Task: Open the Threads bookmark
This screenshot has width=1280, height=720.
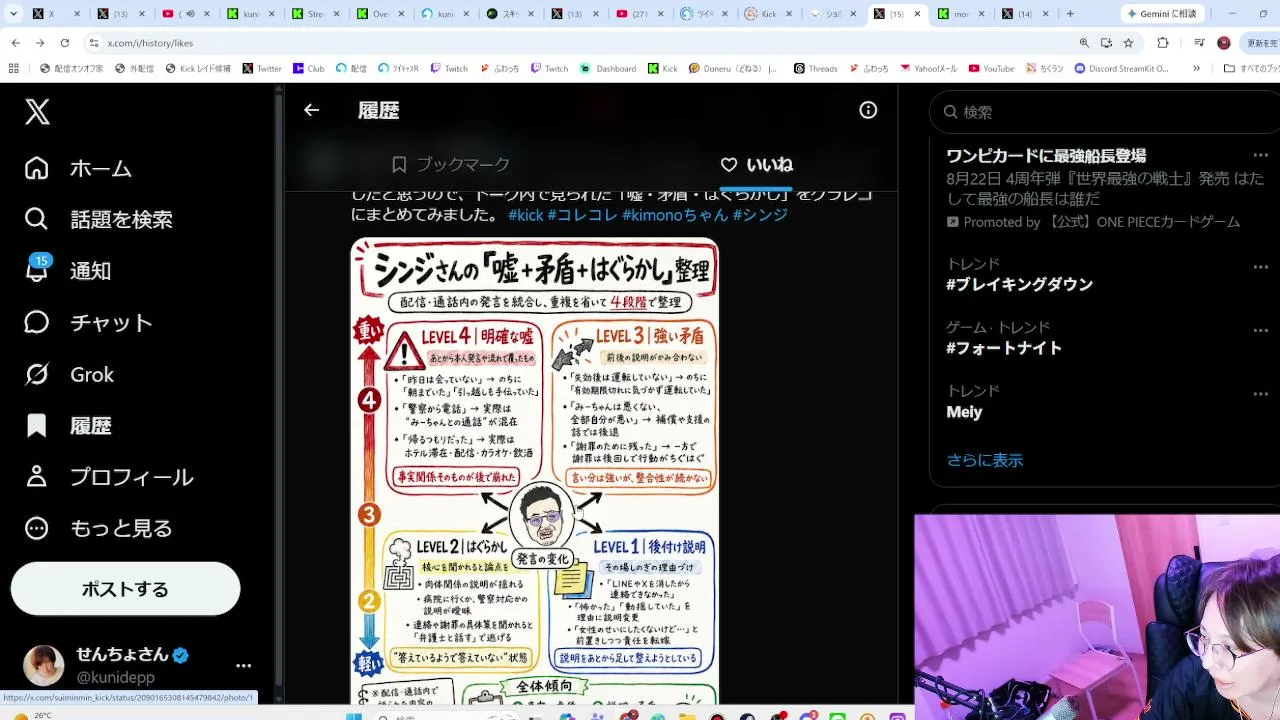Action: [x=816, y=69]
